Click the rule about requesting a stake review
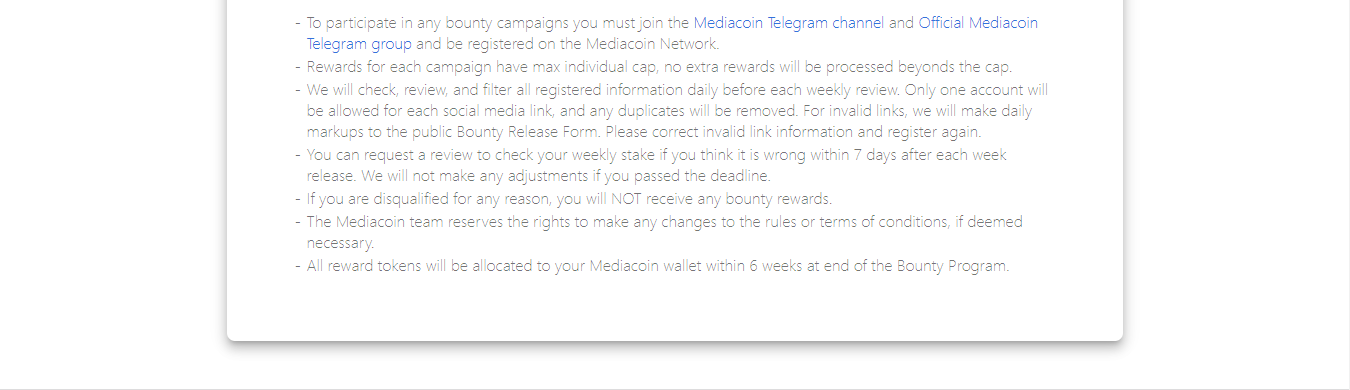This screenshot has height=390, width=1350. pos(657,166)
